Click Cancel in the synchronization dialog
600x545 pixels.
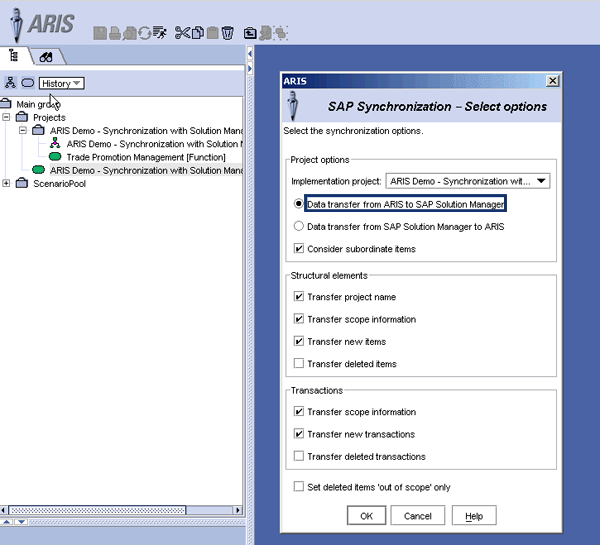pyautogui.click(x=417, y=516)
